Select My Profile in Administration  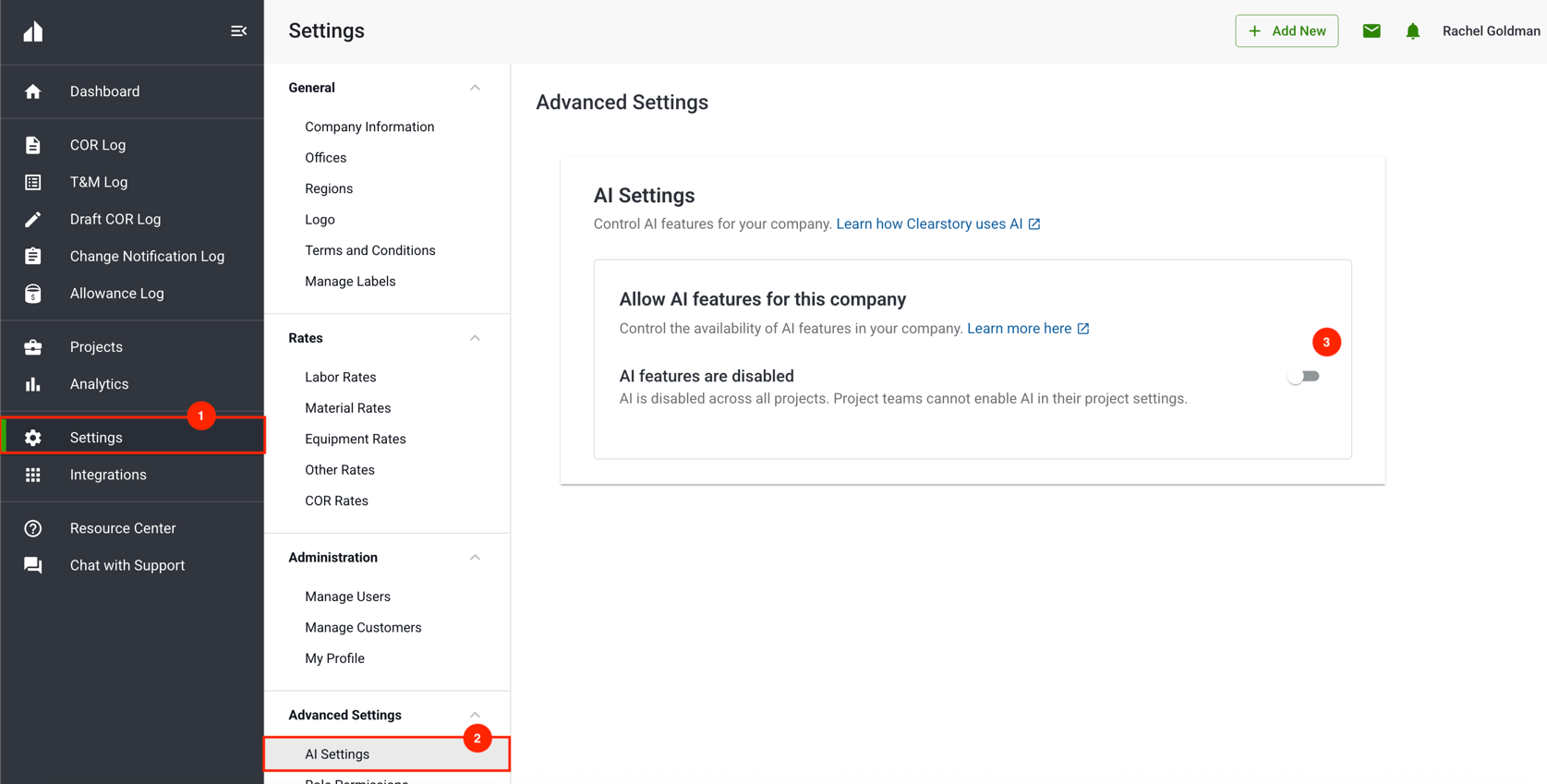pos(334,658)
